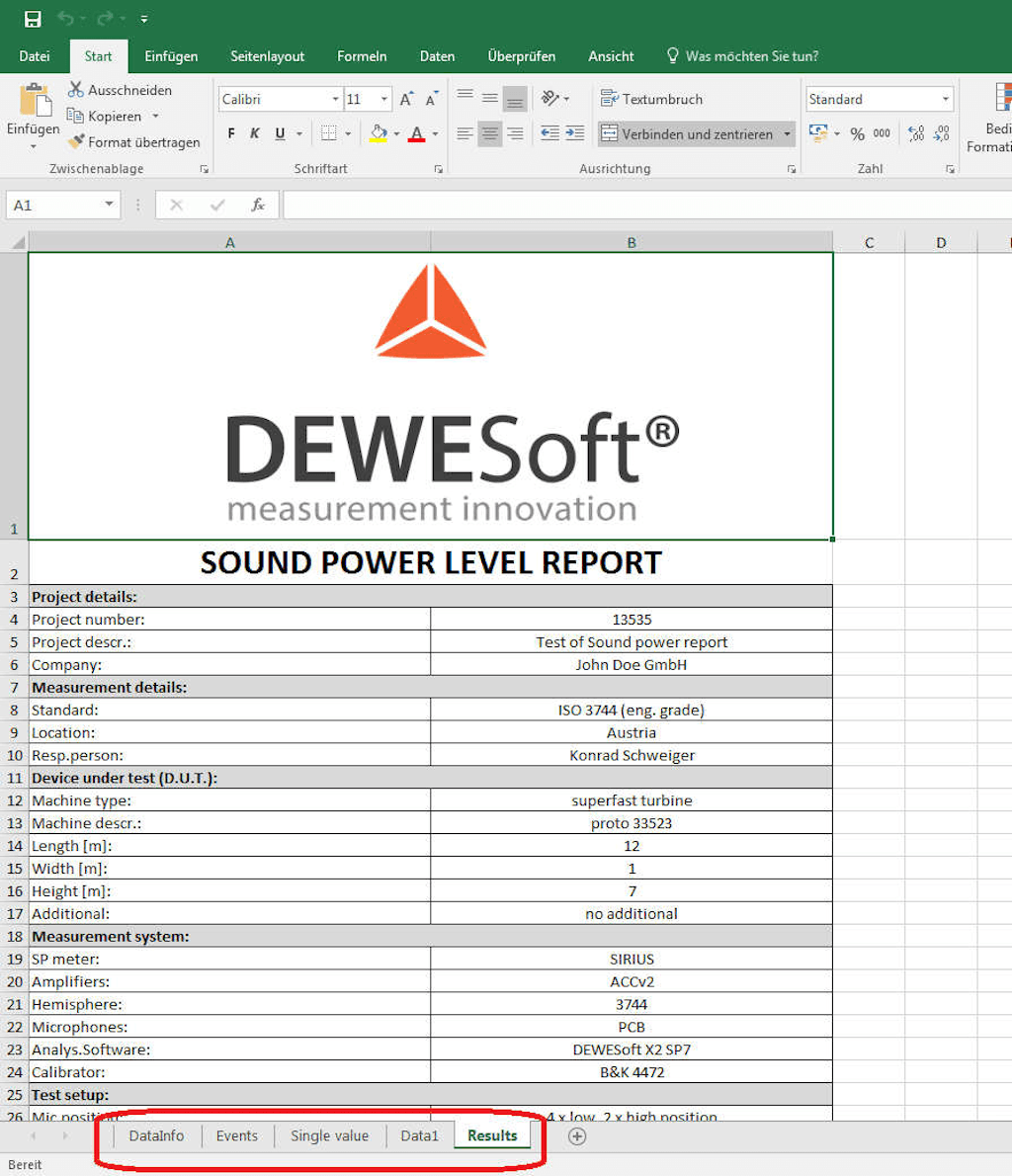Toggle bottom align icon
Viewport: 1012px width, 1176px height.
(x=515, y=98)
